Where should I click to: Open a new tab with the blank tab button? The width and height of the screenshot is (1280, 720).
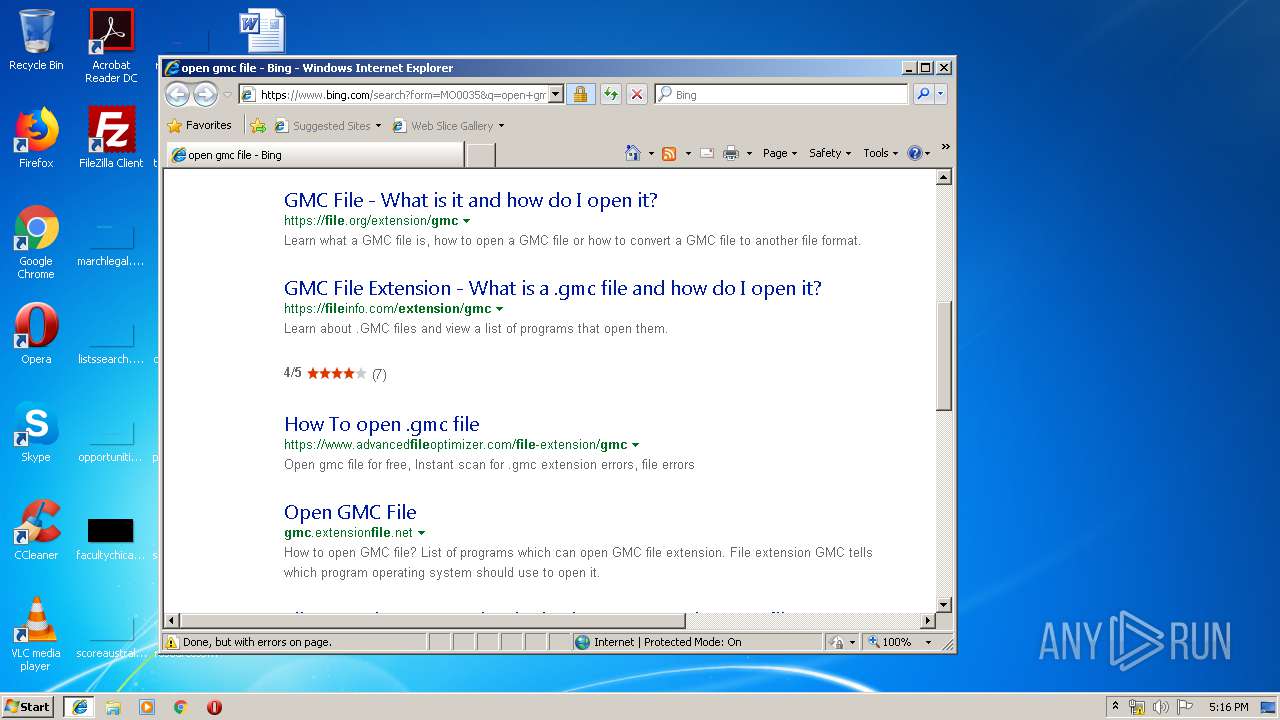click(481, 155)
